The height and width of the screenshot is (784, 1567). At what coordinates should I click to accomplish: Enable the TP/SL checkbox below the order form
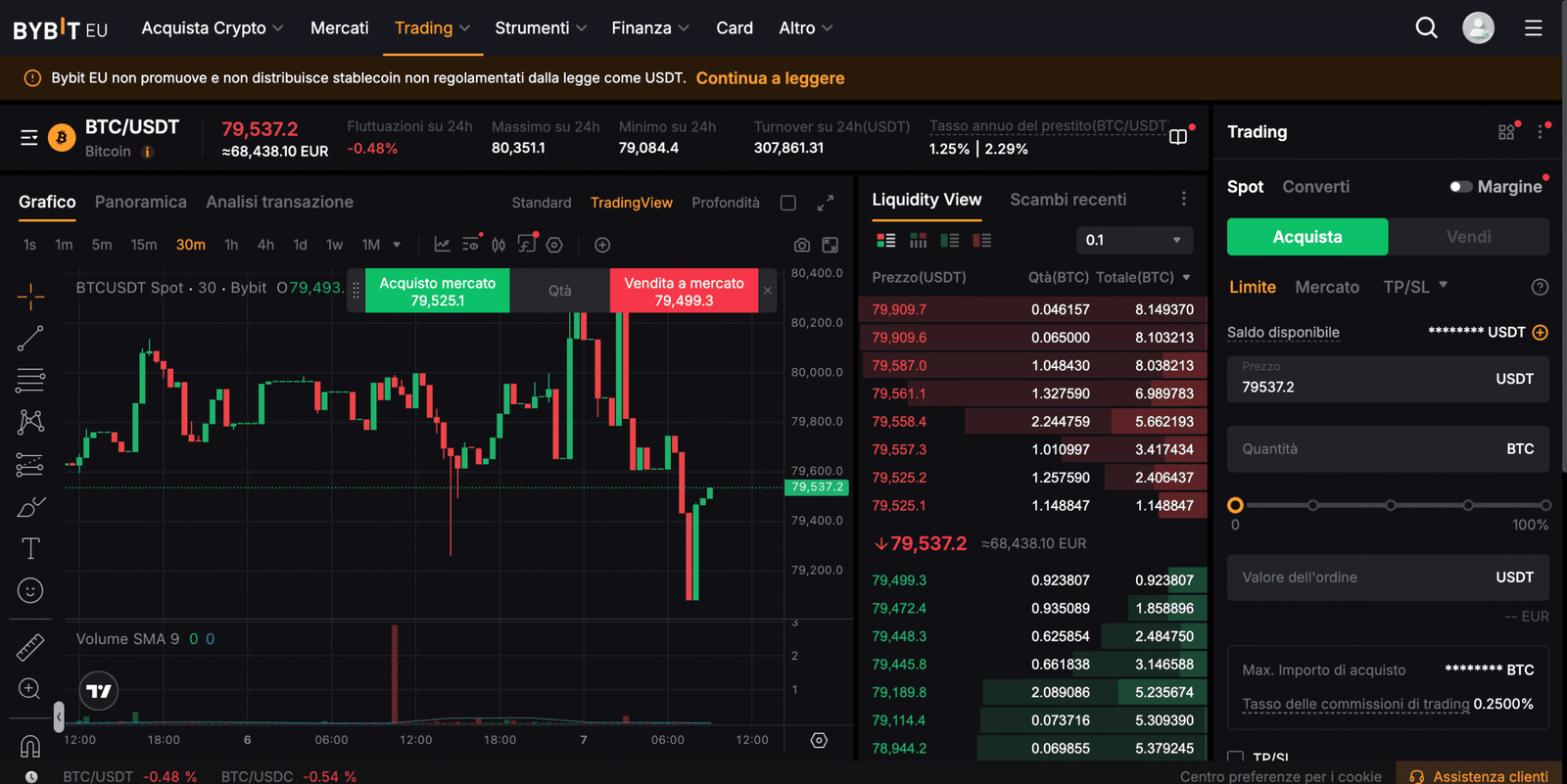pyautogui.click(x=1236, y=759)
